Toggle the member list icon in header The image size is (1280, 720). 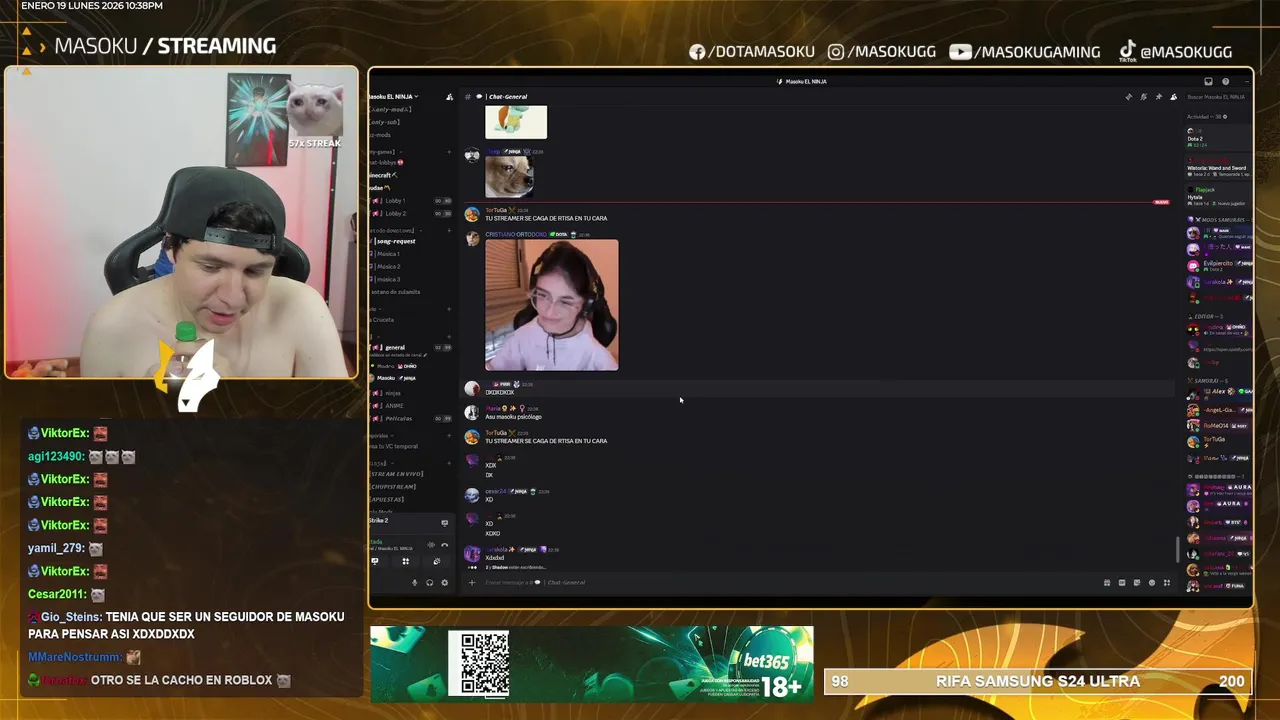(x=1173, y=97)
